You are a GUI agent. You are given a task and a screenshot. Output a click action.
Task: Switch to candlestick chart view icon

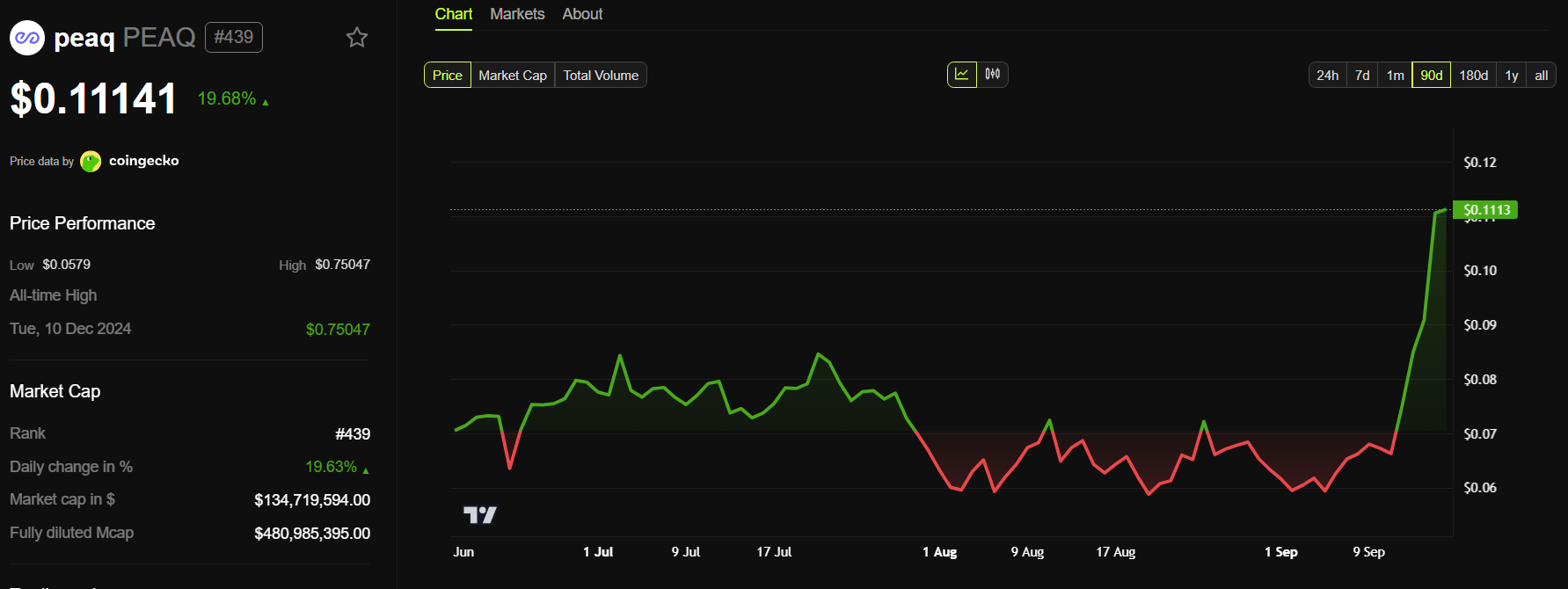click(x=993, y=75)
